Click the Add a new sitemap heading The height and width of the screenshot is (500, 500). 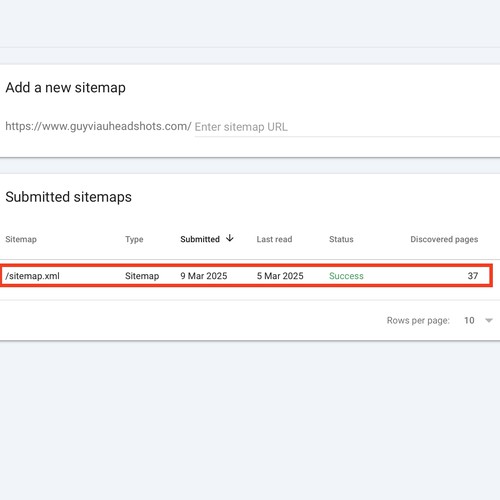tap(65, 88)
